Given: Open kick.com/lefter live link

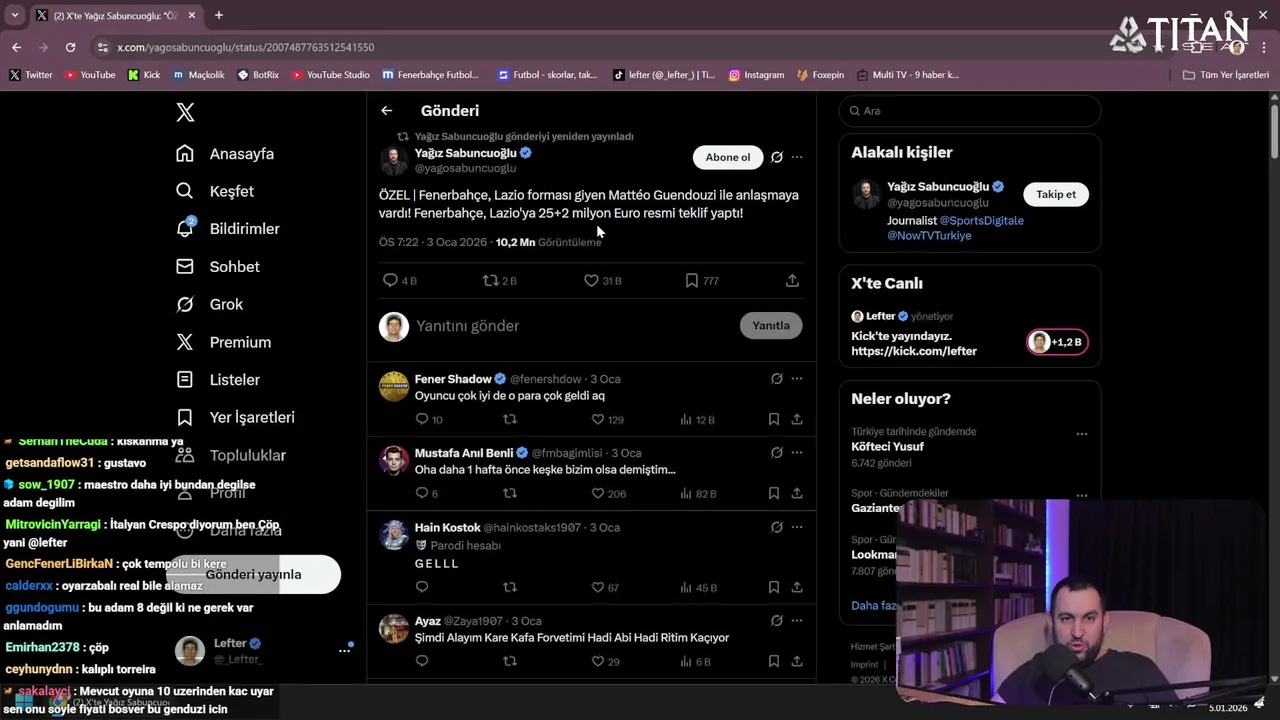Looking at the screenshot, I should (914, 351).
